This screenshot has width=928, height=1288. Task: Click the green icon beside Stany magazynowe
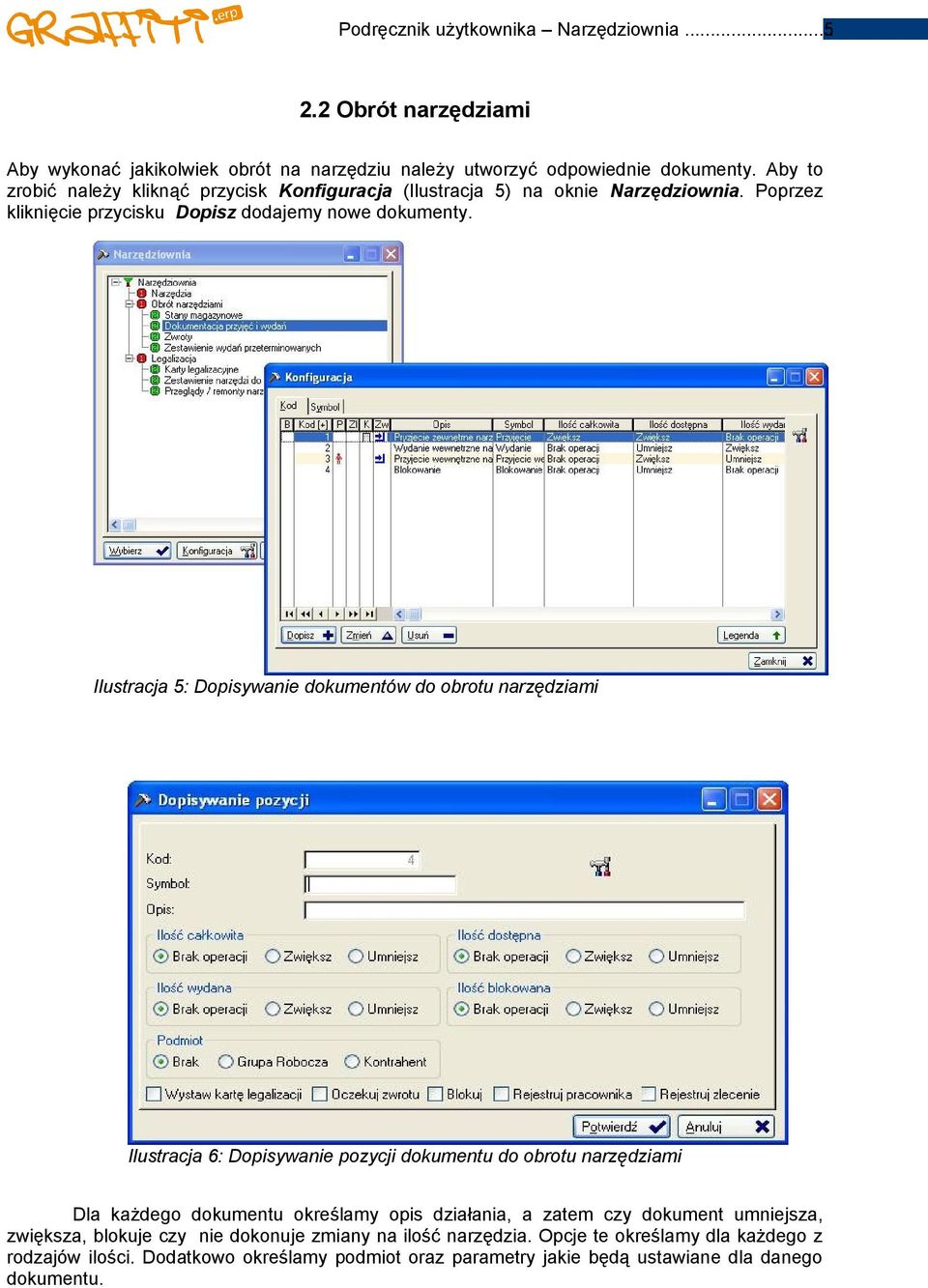point(155,315)
